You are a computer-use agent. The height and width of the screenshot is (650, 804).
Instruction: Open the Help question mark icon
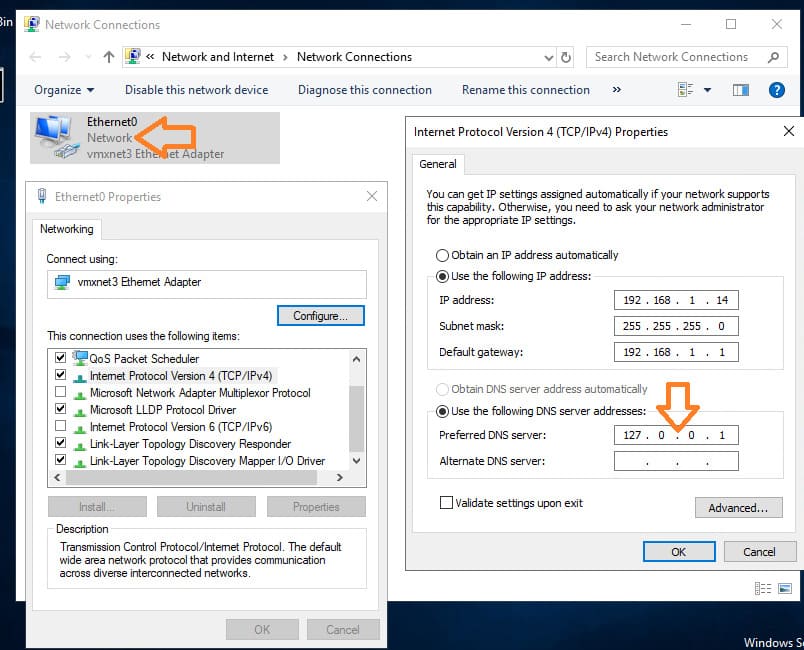tap(776, 90)
